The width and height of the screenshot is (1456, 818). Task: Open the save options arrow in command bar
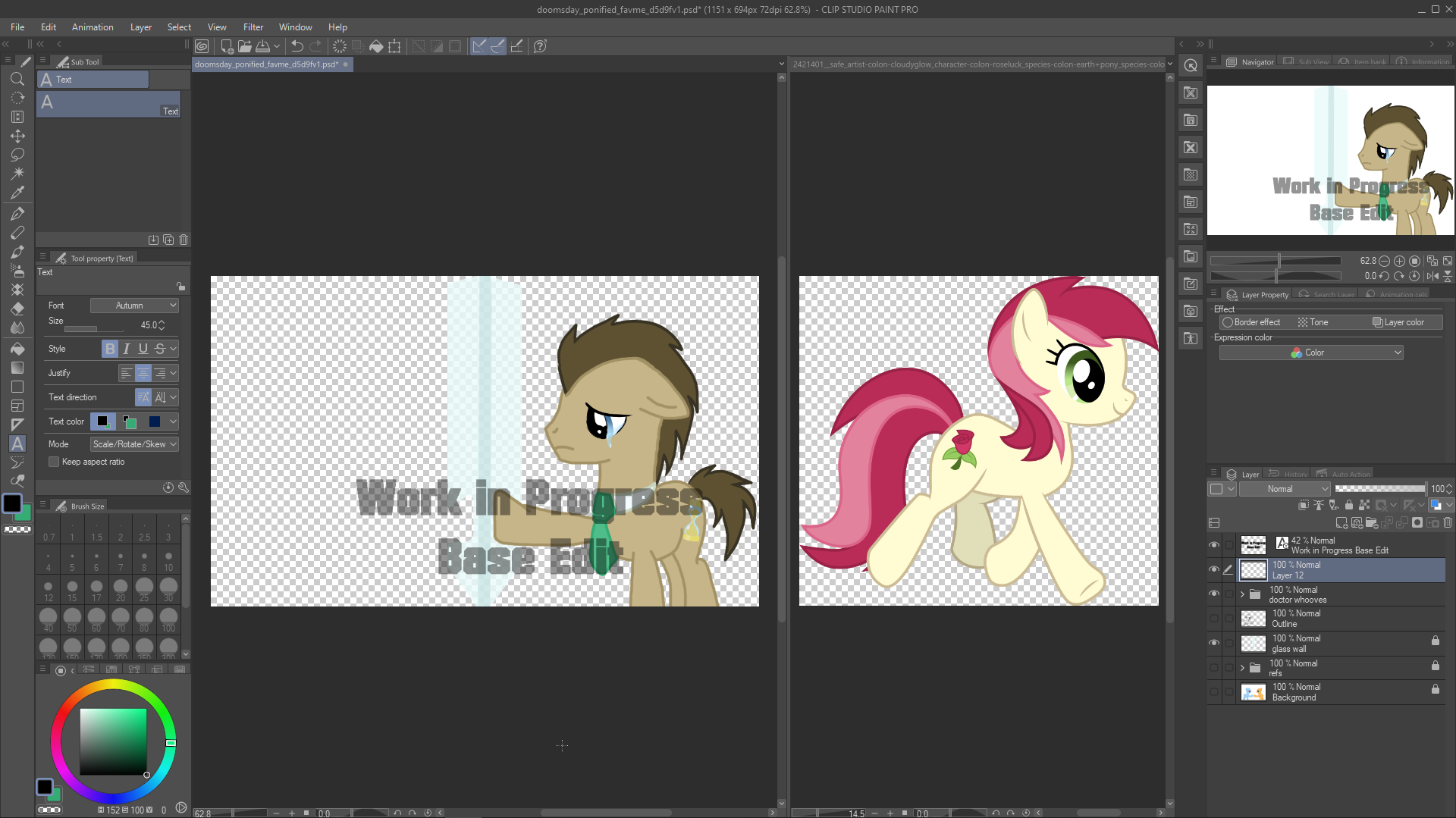[277, 46]
